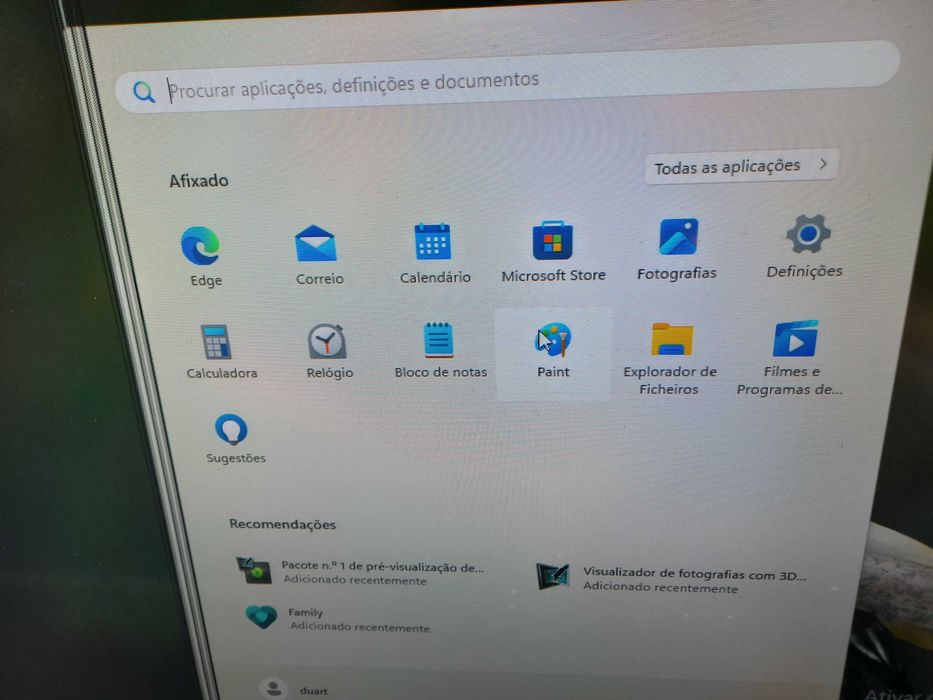Open recommended Visualizador de fotografias com 3D
Screen dimensions: 933x700
(x=671, y=579)
